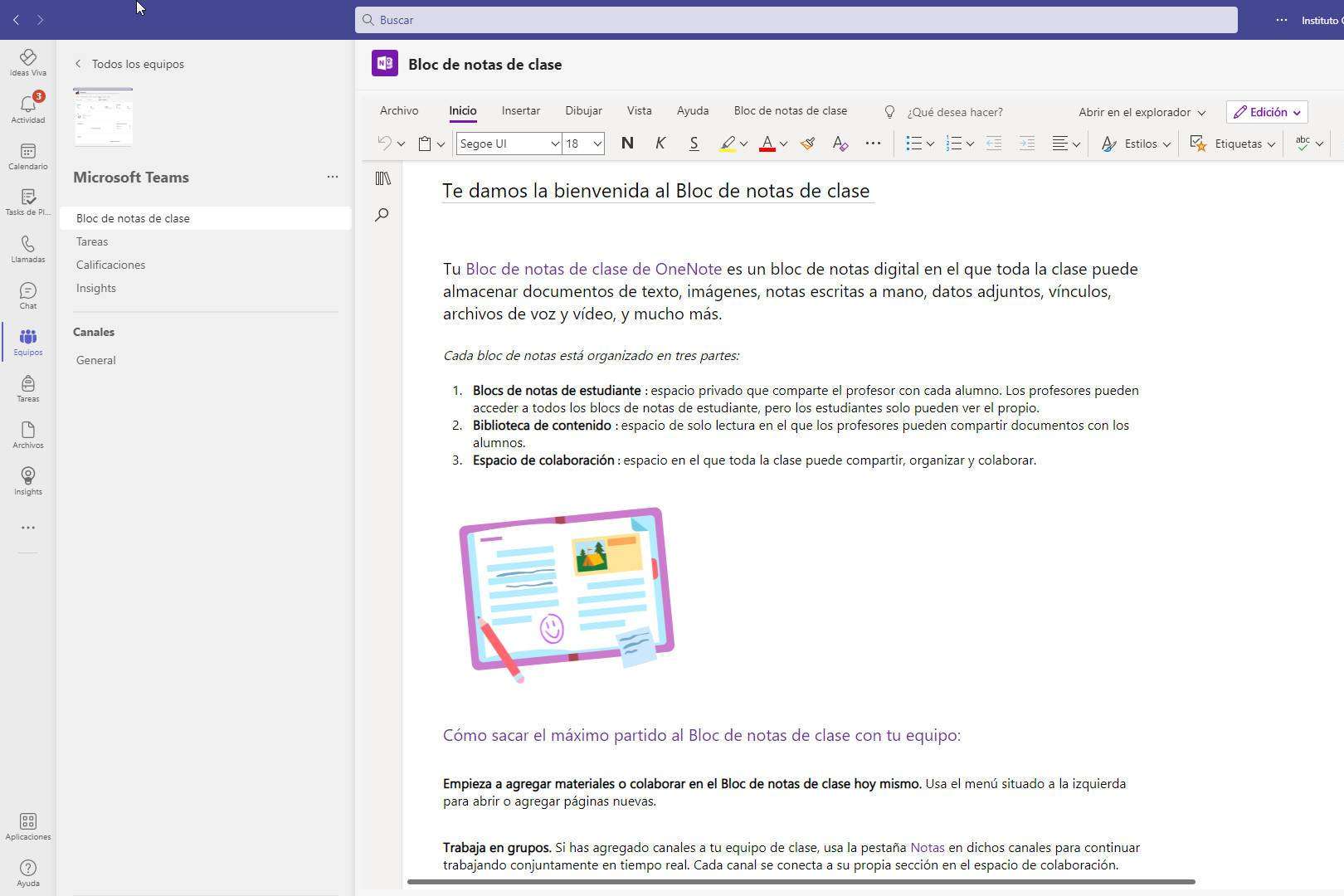Open Aplicaciones store icon

pos(27,826)
